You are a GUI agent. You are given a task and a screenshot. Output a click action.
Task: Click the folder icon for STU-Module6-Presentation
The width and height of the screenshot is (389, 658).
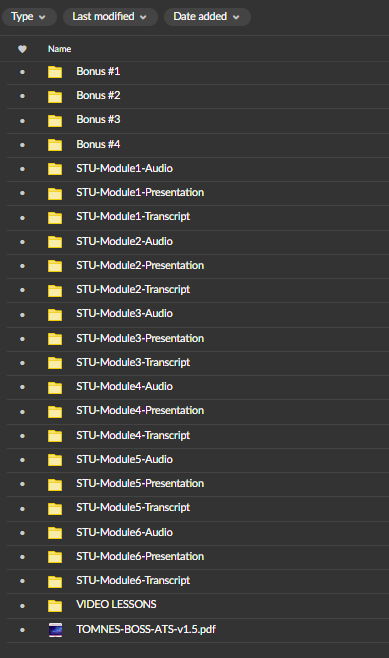tap(55, 557)
